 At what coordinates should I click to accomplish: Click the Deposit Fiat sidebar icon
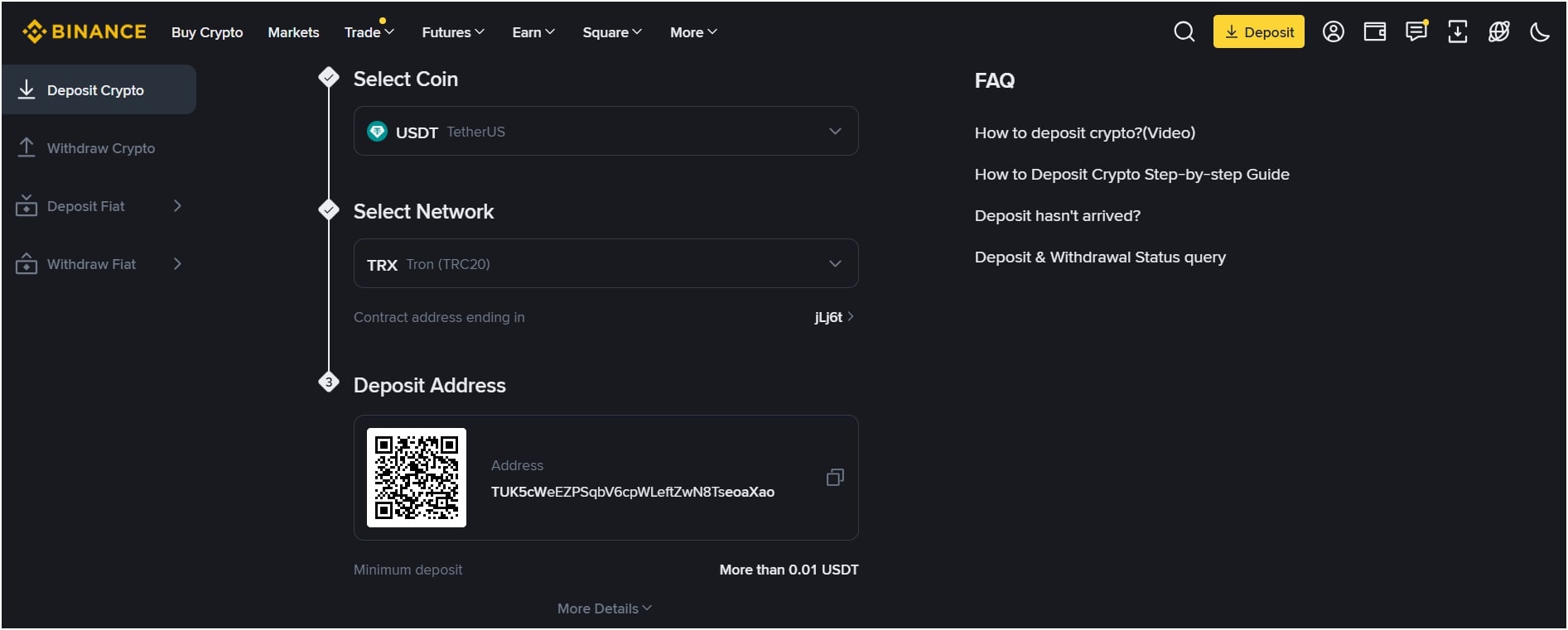[x=27, y=205]
